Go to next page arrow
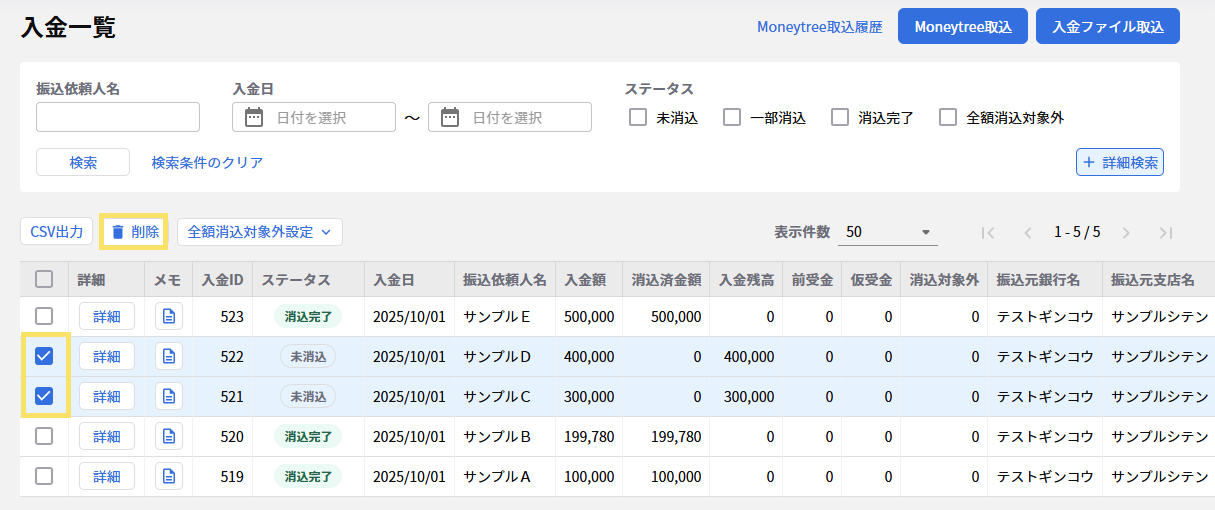This screenshot has height=510, width=1215. tap(1126, 232)
